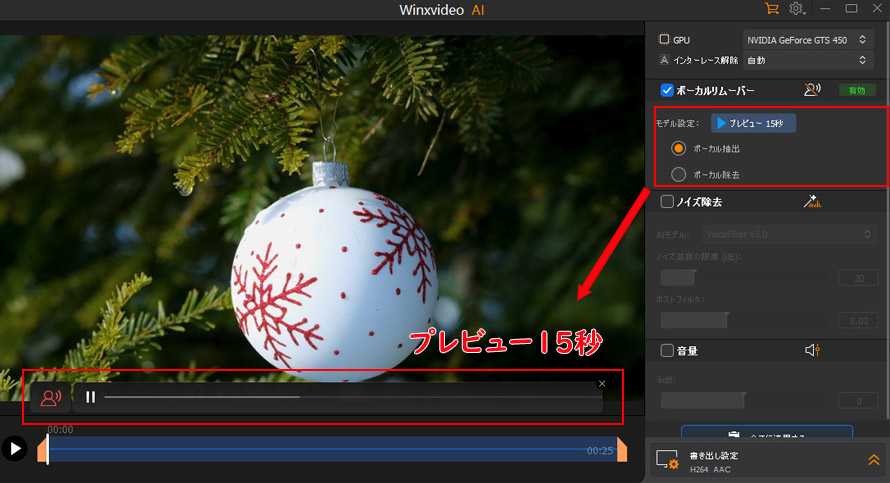
Task: Select the ボーカル抽出 radio option
Action: [678, 148]
